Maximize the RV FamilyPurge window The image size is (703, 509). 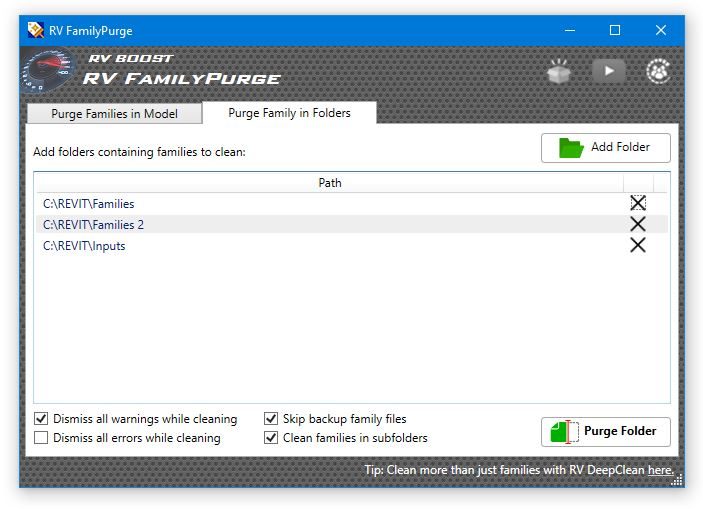coord(615,30)
